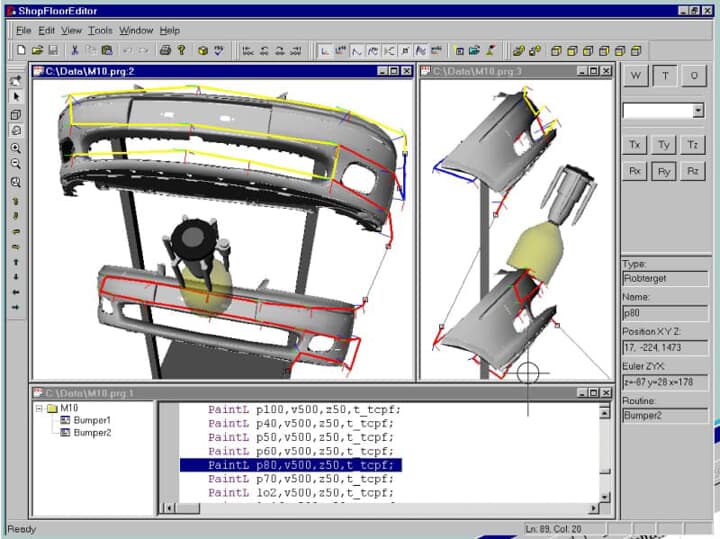Click the Cut scissors icon
720x539 pixels.
[x=74, y=49]
